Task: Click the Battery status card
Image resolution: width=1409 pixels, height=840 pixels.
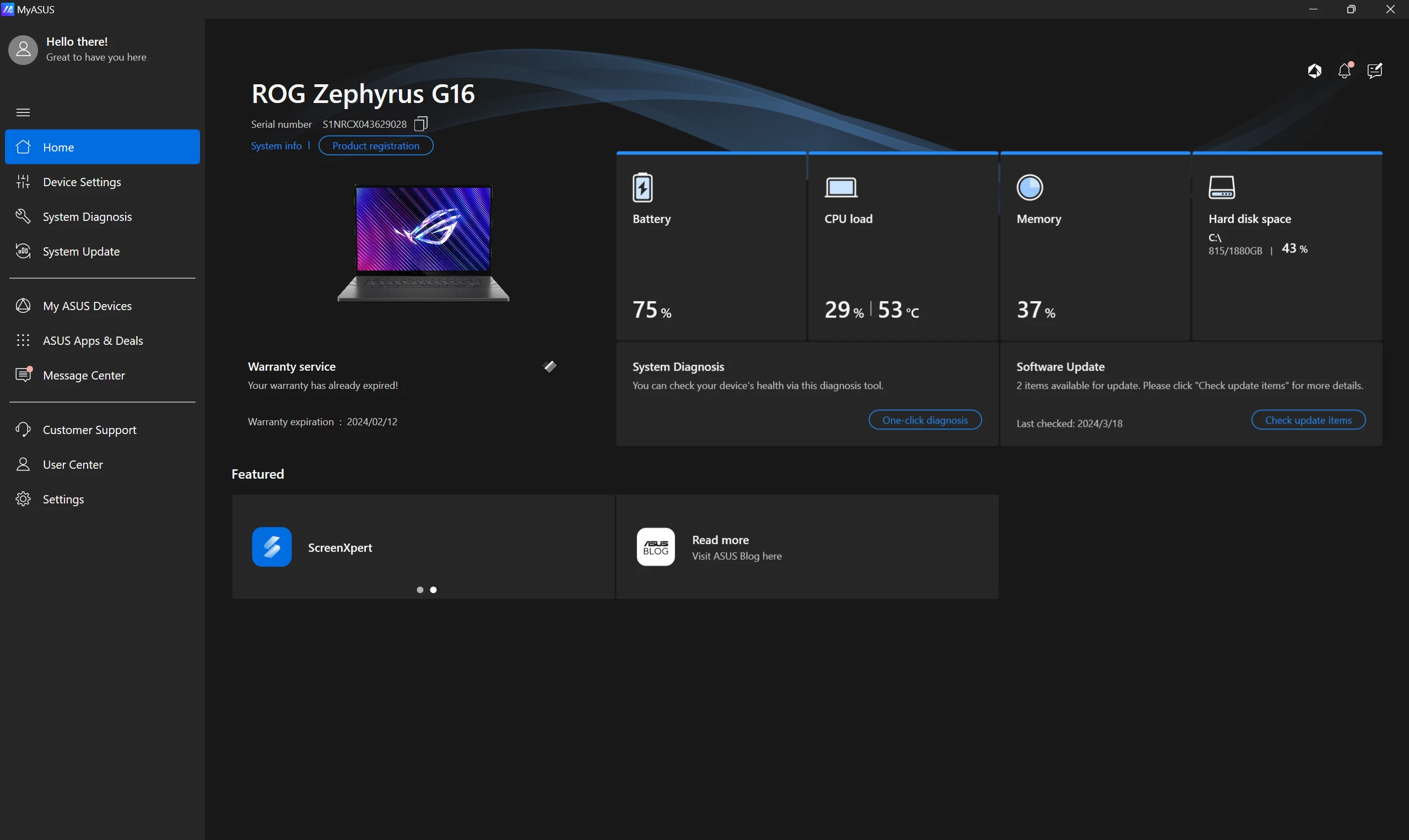Action: (x=711, y=247)
